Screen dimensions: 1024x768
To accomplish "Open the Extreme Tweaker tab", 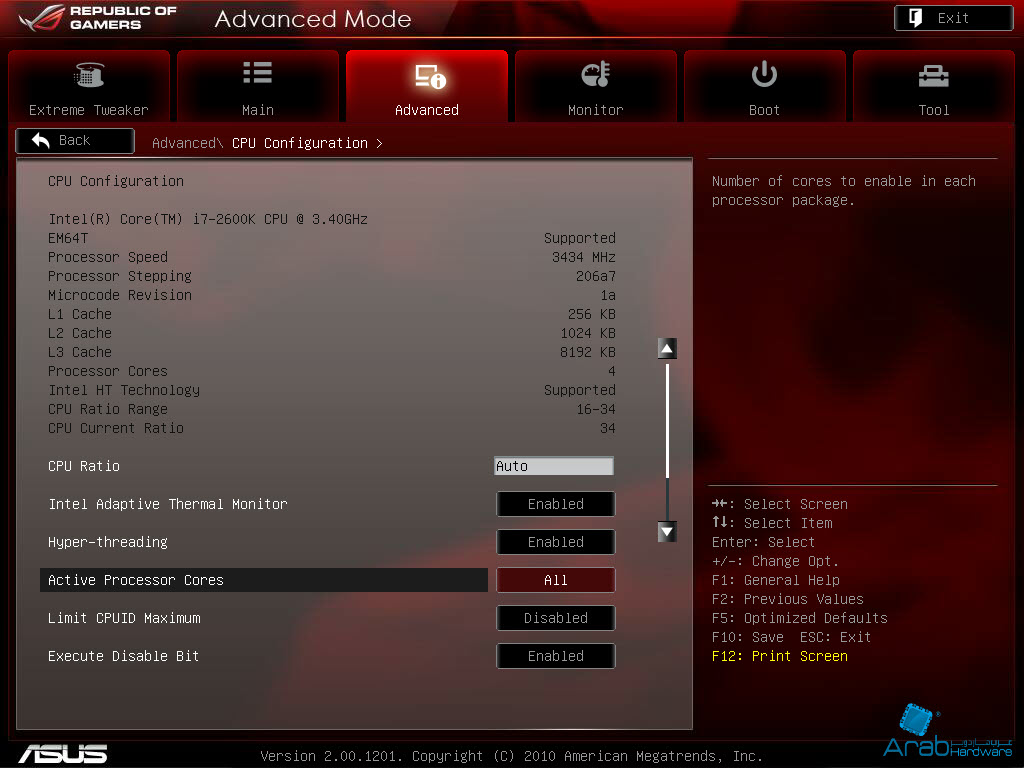I will point(89,86).
